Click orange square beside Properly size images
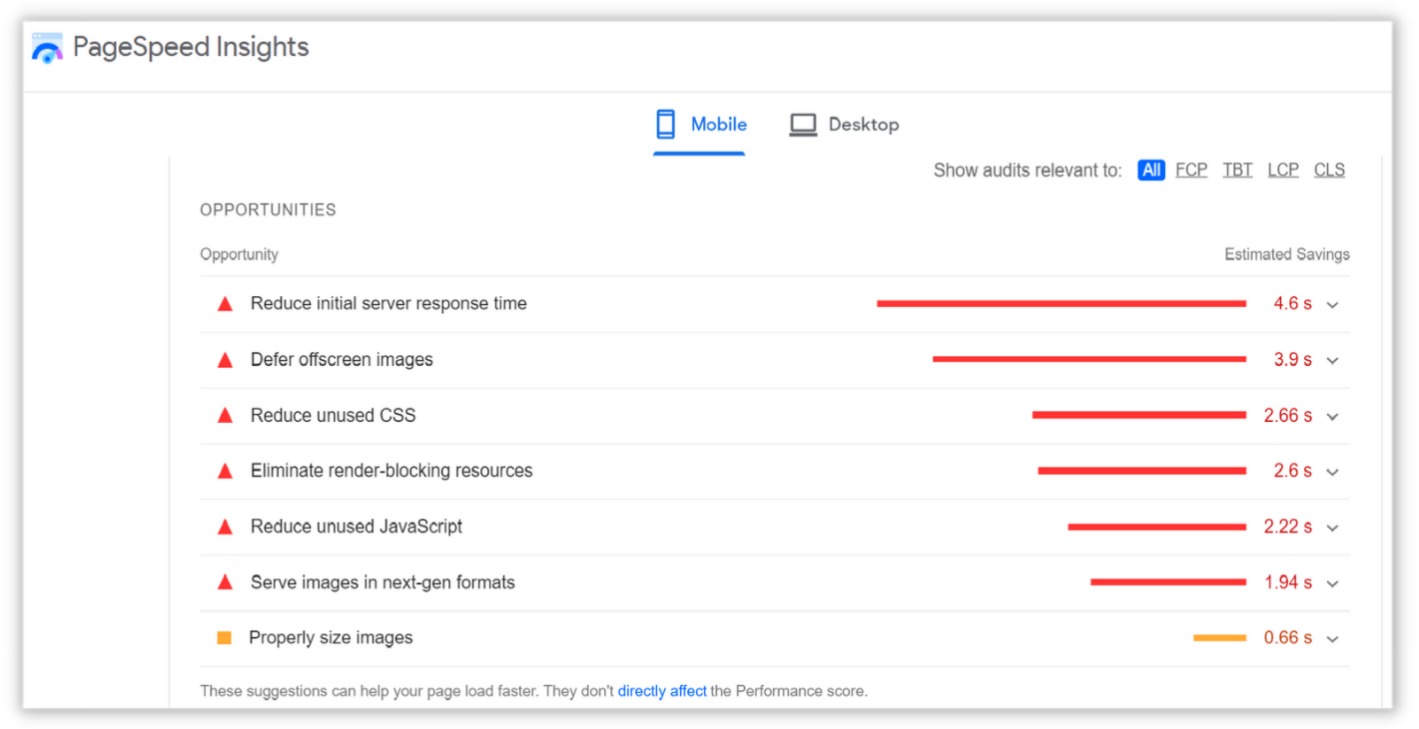 (224, 637)
